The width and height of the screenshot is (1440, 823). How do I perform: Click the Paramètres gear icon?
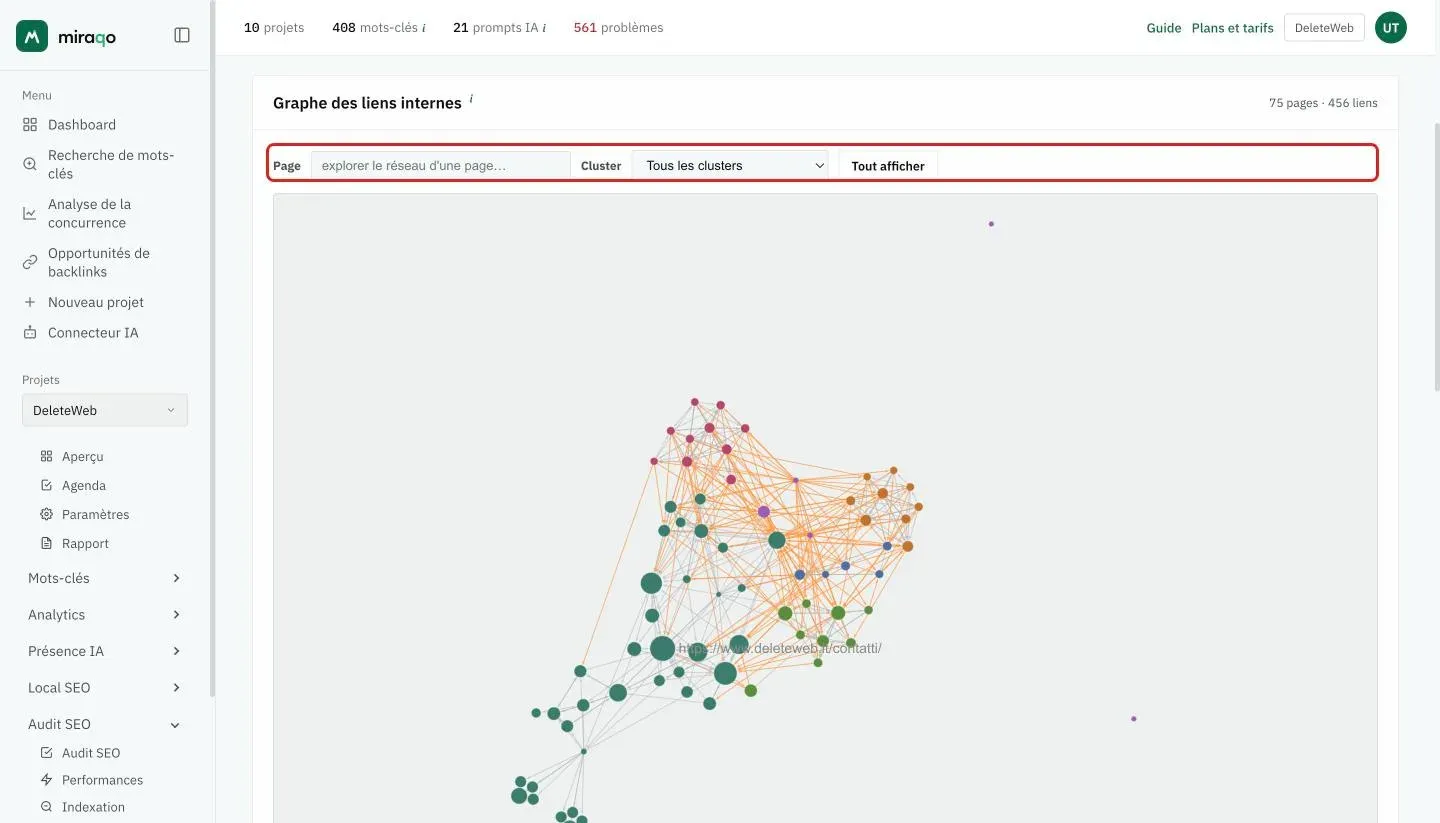click(x=46, y=514)
